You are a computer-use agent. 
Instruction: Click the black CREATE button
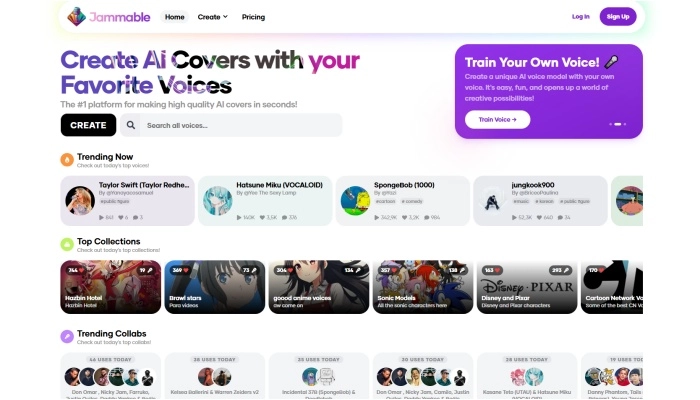(x=88, y=125)
